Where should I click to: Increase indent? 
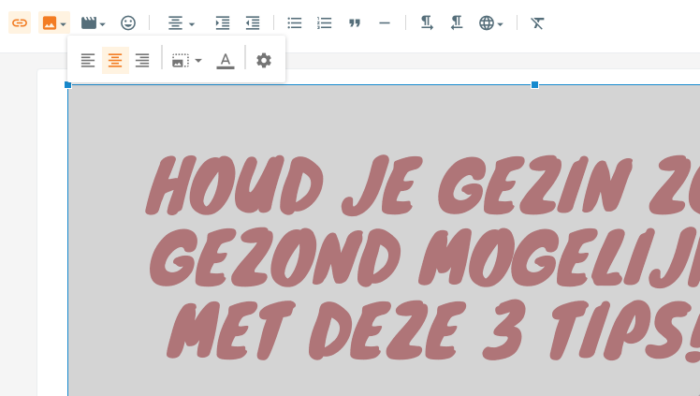pos(222,23)
